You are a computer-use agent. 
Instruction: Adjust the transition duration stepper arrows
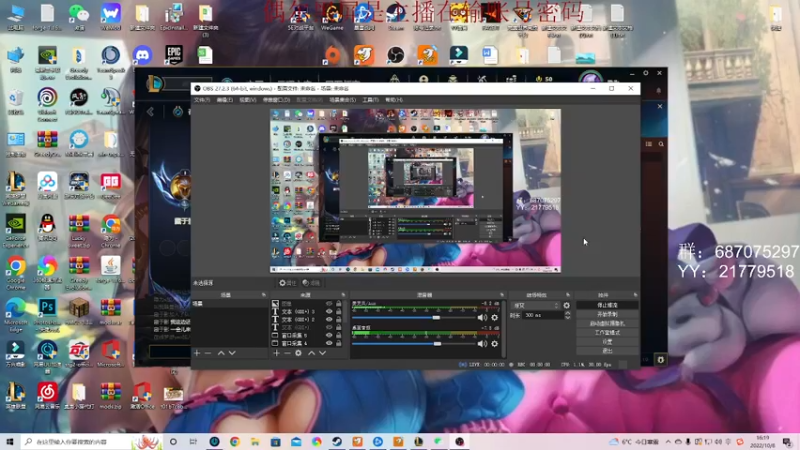click(x=567, y=315)
